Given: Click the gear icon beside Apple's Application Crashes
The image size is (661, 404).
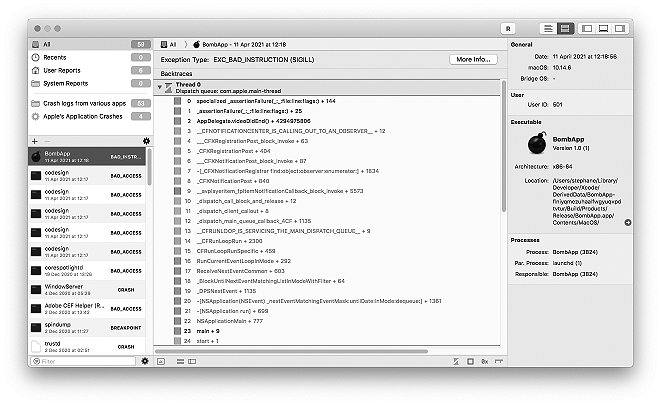Looking at the screenshot, I should click(36, 116).
